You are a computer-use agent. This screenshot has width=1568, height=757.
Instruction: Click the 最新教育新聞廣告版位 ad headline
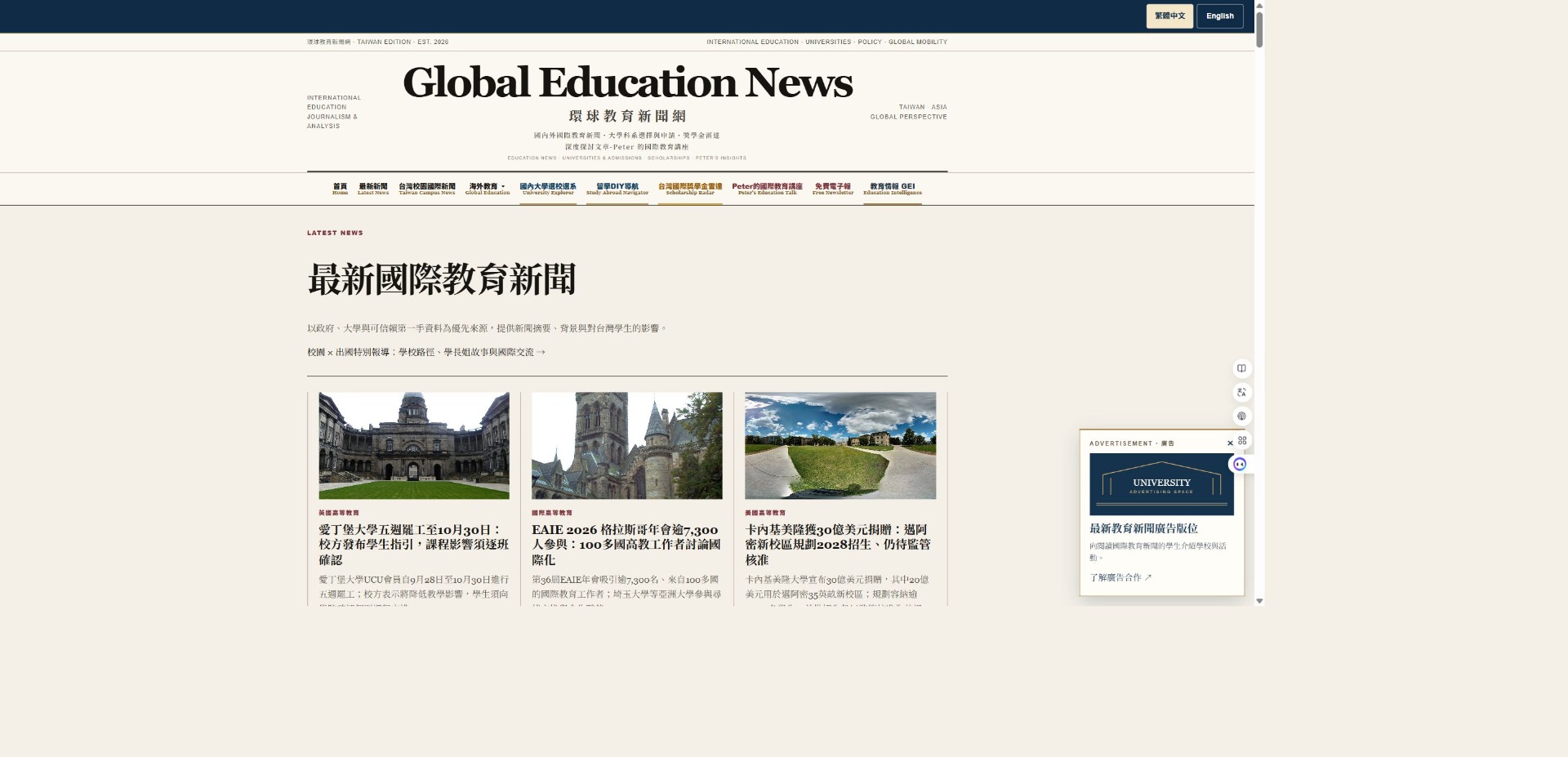coord(1143,528)
